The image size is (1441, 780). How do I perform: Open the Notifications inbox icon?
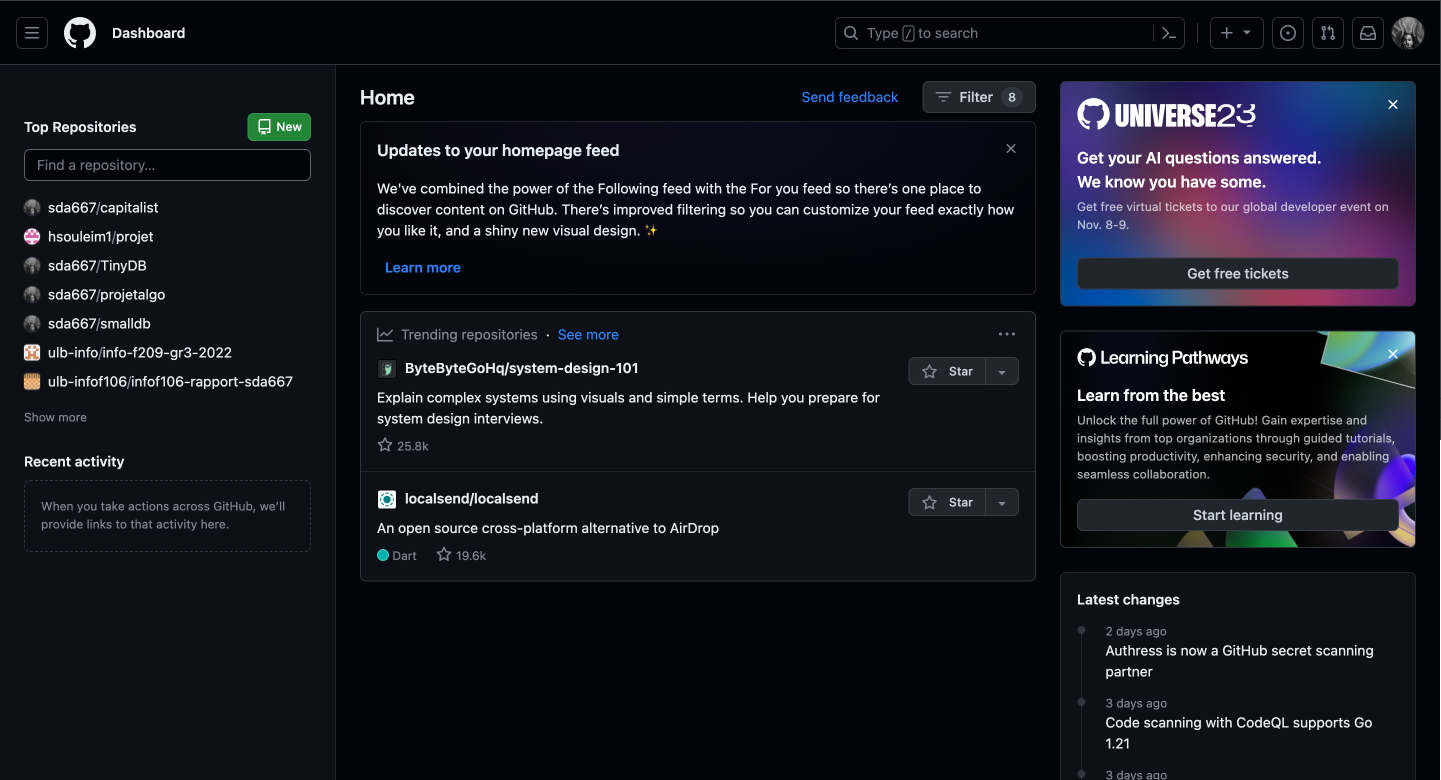(x=1368, y=33)
